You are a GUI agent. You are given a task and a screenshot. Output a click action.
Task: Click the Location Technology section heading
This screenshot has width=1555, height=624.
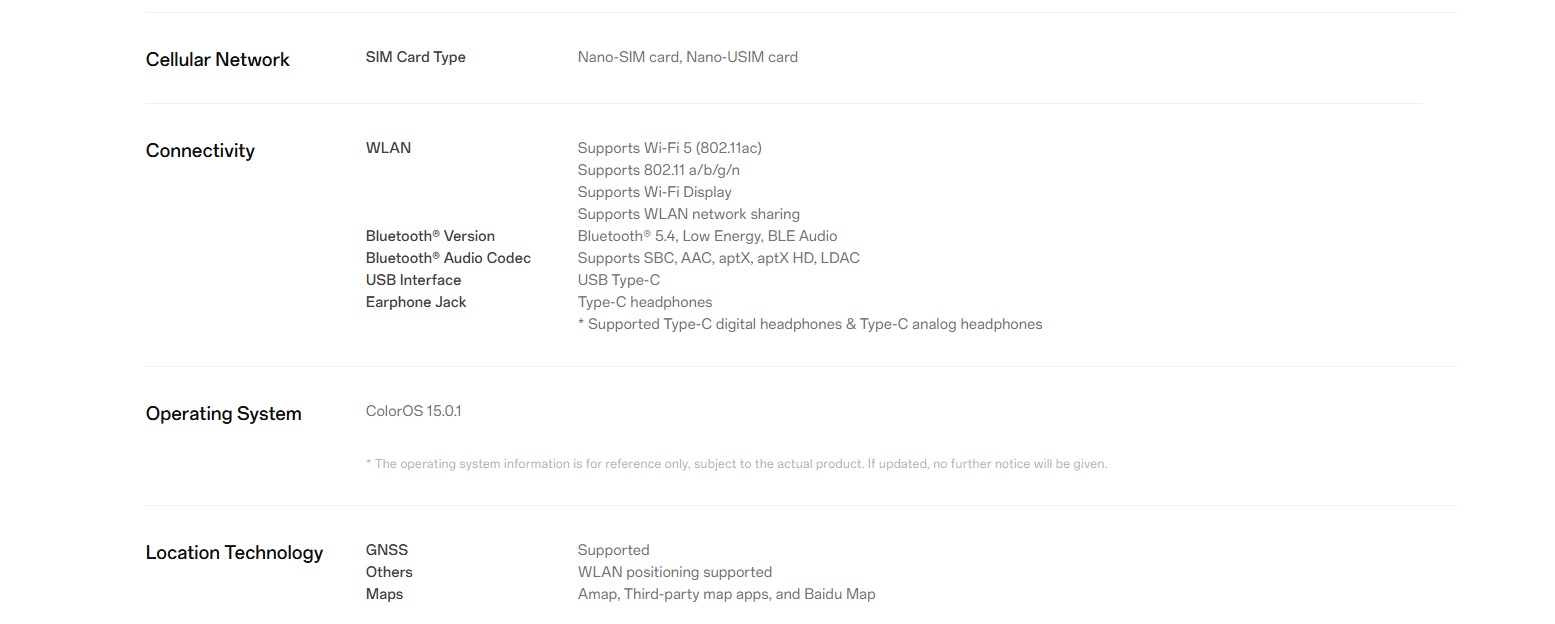(234, 552)
